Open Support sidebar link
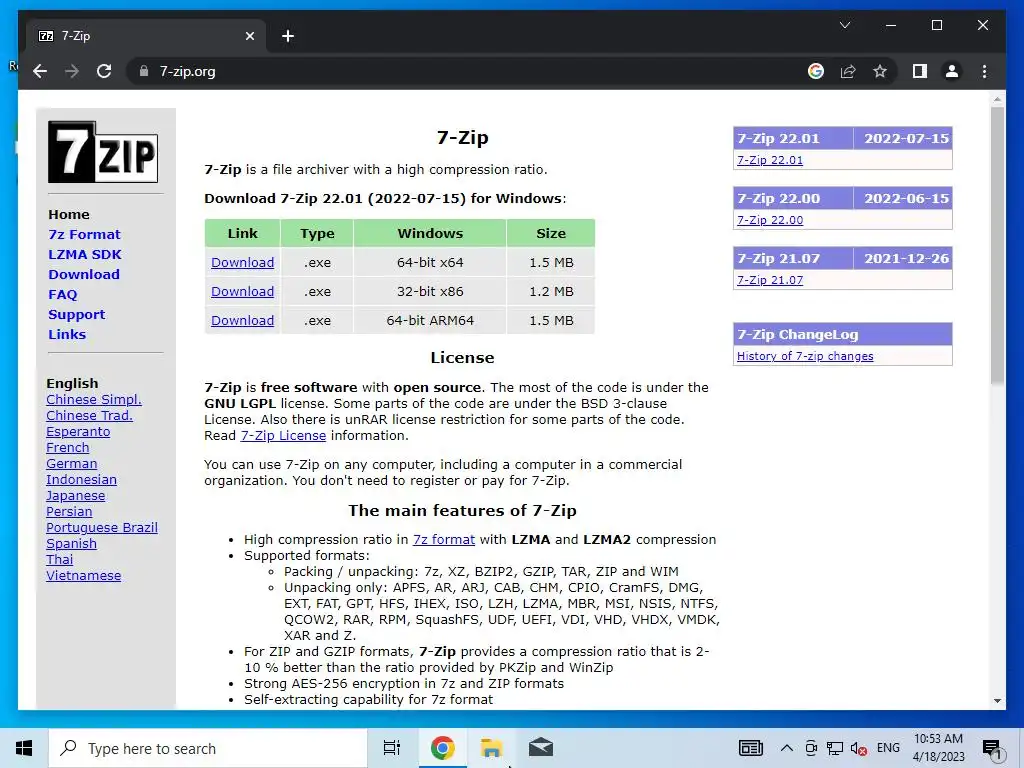 (76, 315)
